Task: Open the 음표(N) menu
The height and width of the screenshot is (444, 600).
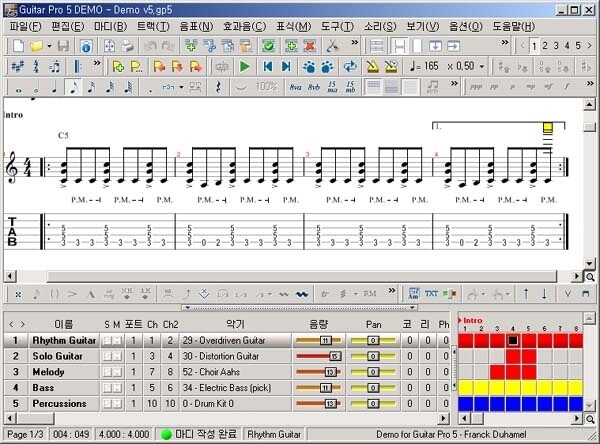Action: 196,26
